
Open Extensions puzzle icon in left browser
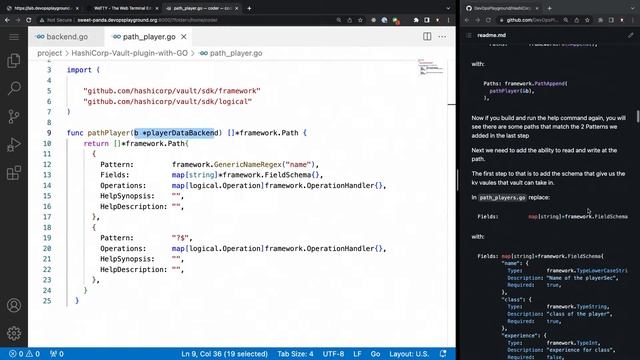pos(416,20)
